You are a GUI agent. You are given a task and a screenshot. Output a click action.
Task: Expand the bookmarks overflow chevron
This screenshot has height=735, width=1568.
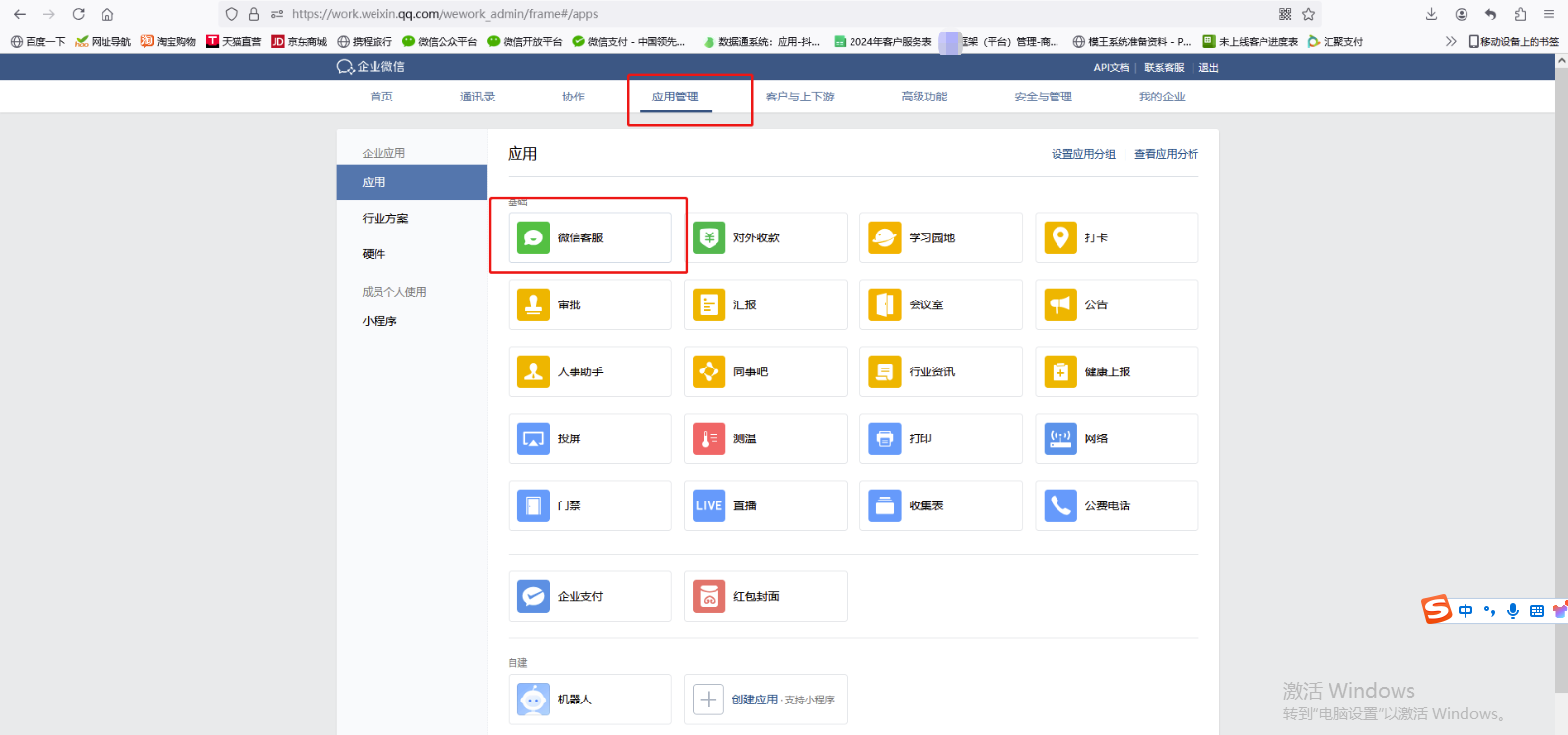pos(1450,41)
